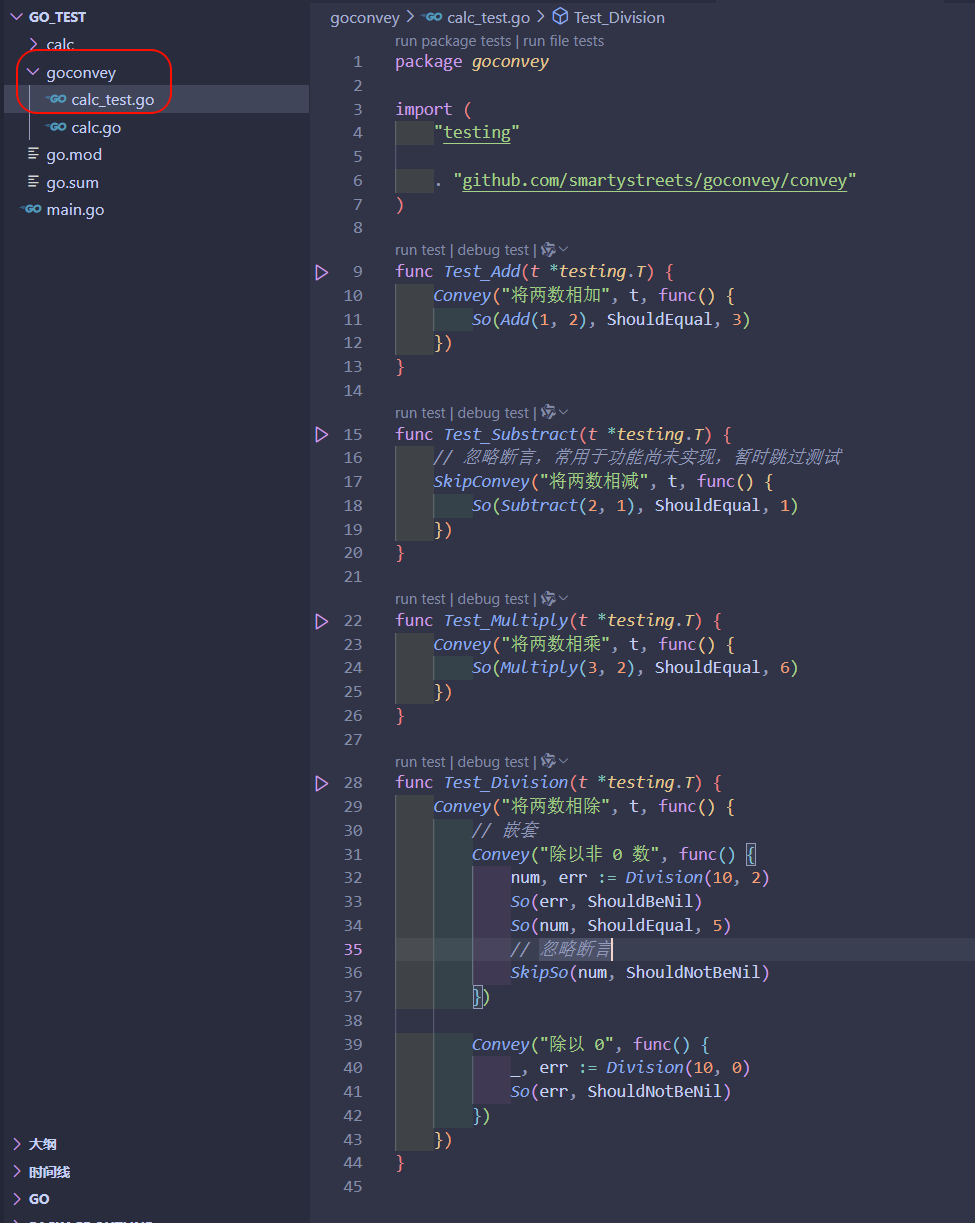Click the comment '// 嵌套' on line 30
The width and height of the screenshot is (975, 1223).
[505, 831]
